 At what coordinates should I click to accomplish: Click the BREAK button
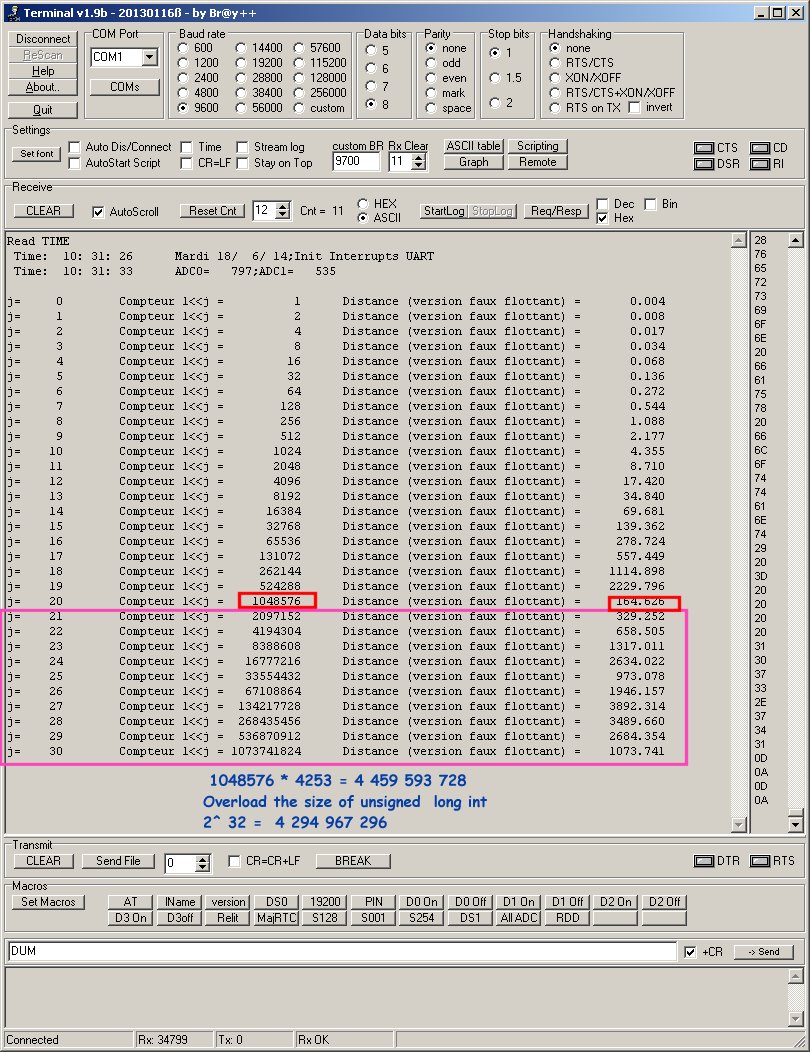click(x=353, y=861)
